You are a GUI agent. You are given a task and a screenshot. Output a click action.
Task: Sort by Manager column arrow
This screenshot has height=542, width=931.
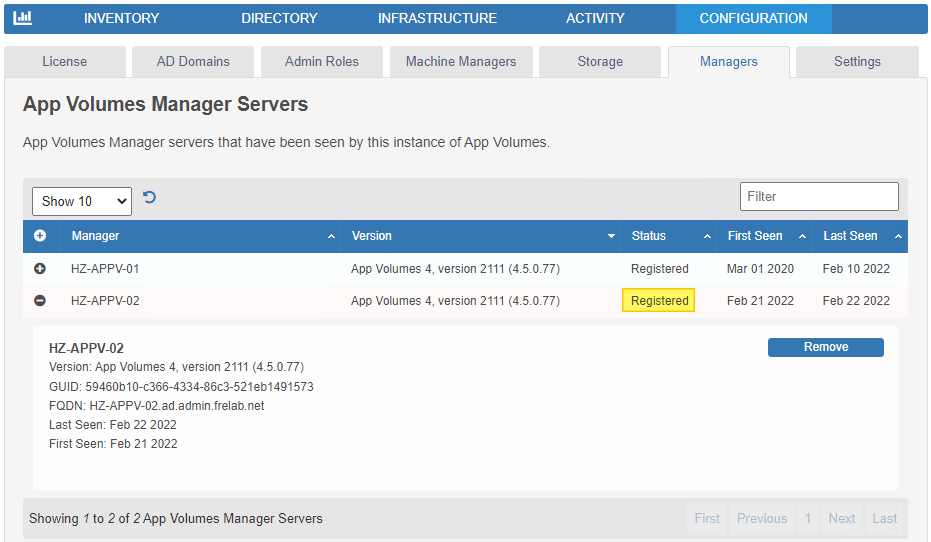[331, 237]
